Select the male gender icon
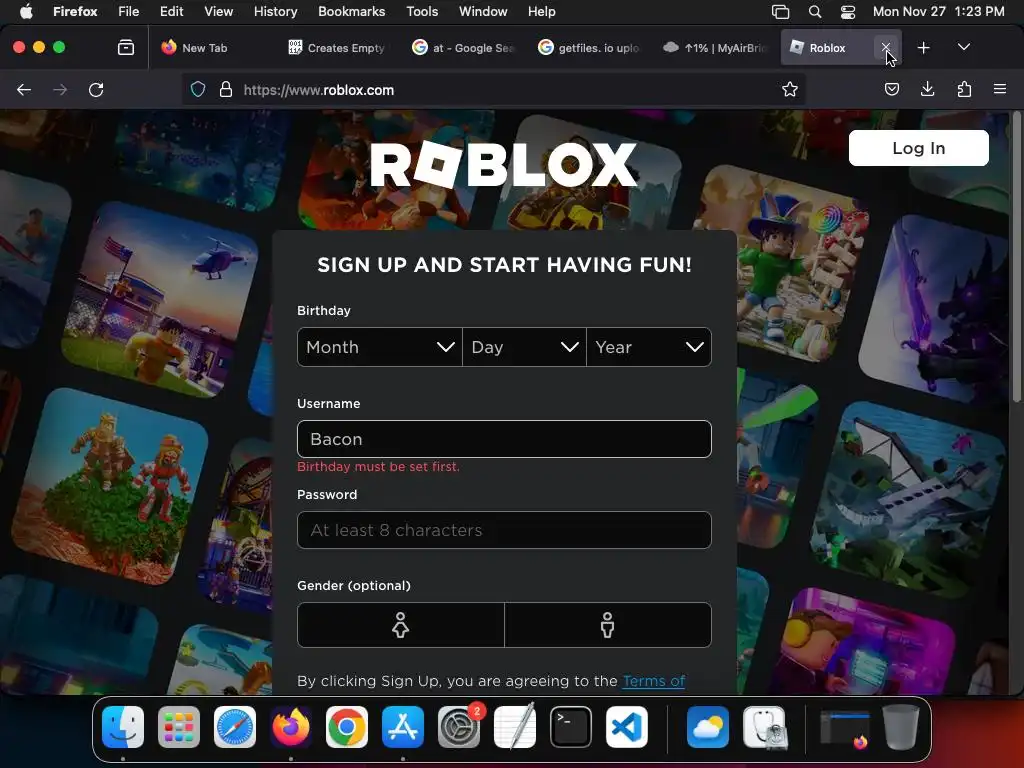Image resolution: width=1024 pixels, height=768 pixels. pos(608,625)
